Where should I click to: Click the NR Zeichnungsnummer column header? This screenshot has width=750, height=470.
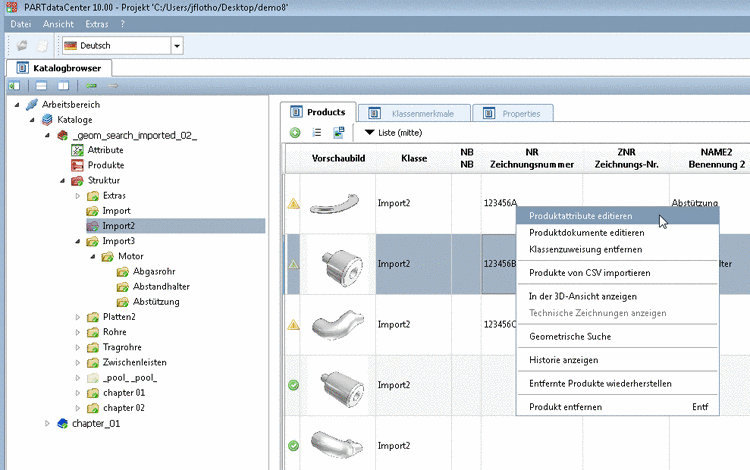531,158
